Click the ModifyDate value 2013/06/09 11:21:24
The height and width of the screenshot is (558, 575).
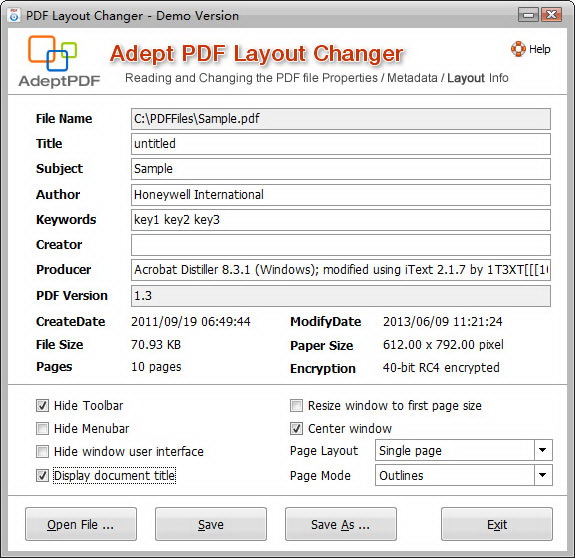(x=443, y=322)
